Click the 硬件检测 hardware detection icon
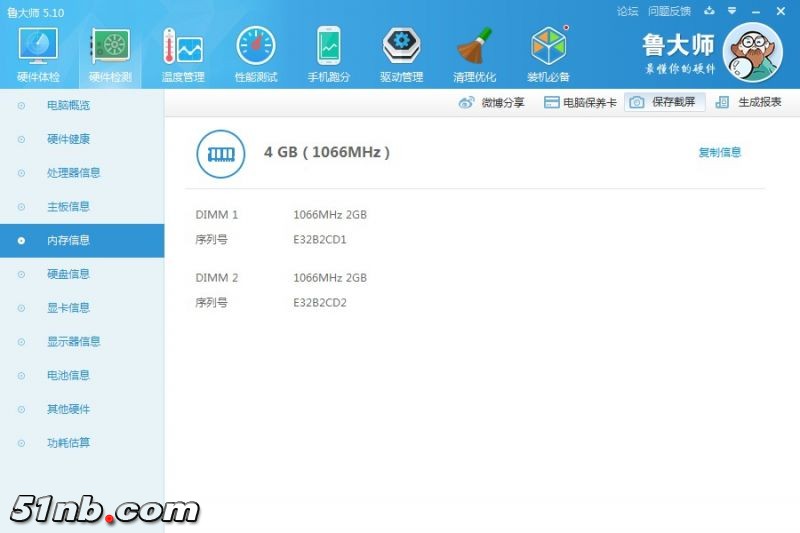Screen dimensions: 800x533 point(110,47)
